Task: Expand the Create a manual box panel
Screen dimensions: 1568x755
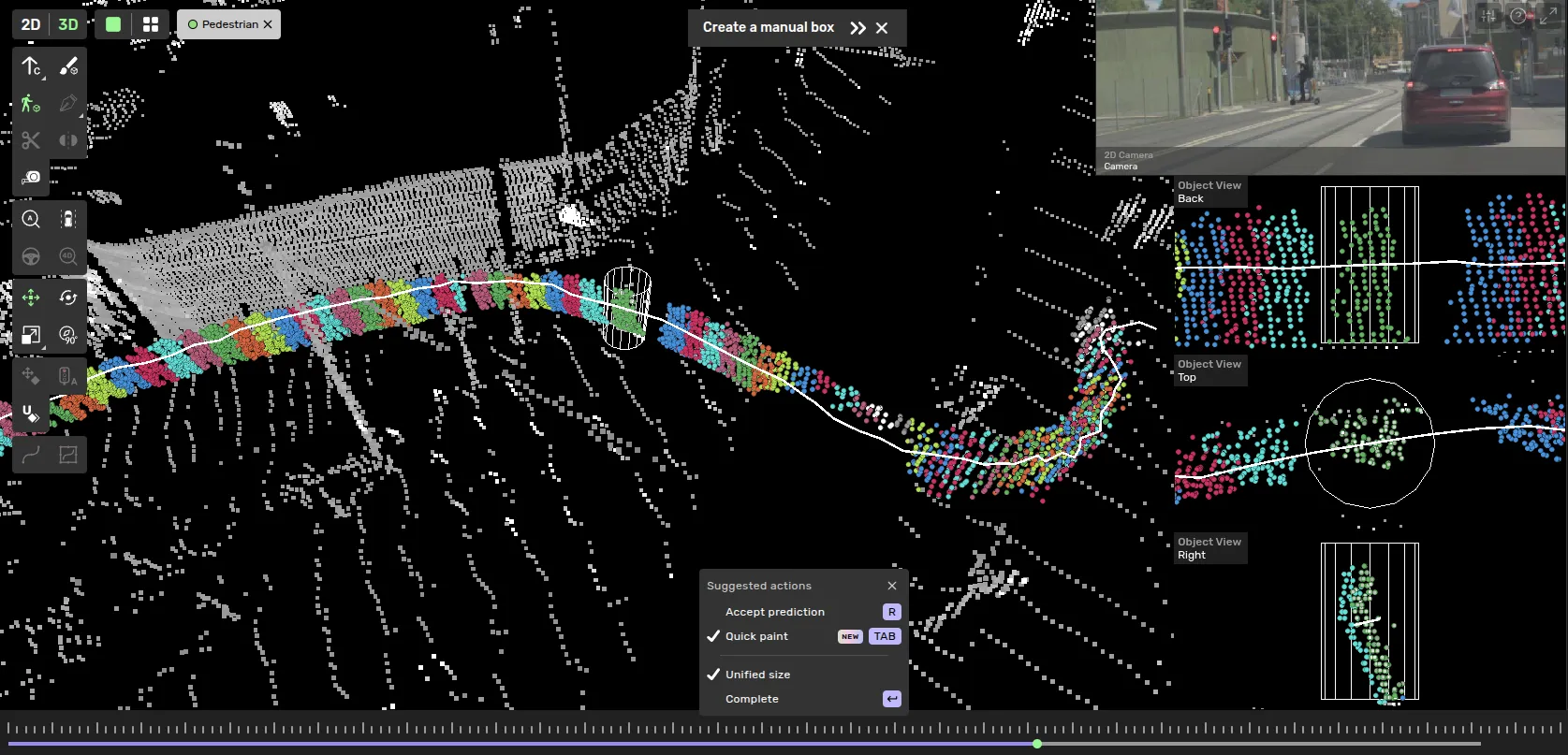Action: (857, 28)
